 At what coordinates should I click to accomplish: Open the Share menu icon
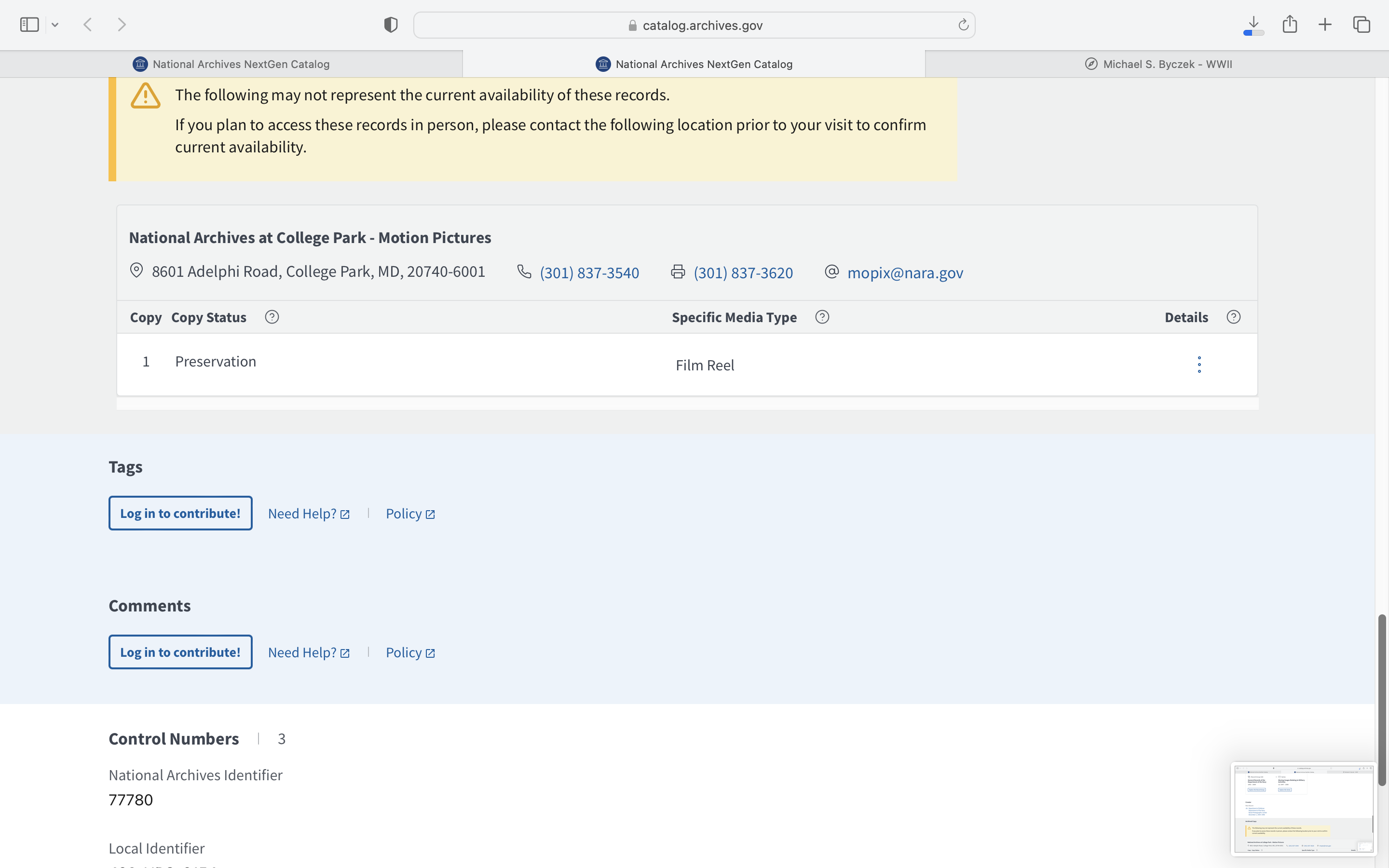(1290, 24)
